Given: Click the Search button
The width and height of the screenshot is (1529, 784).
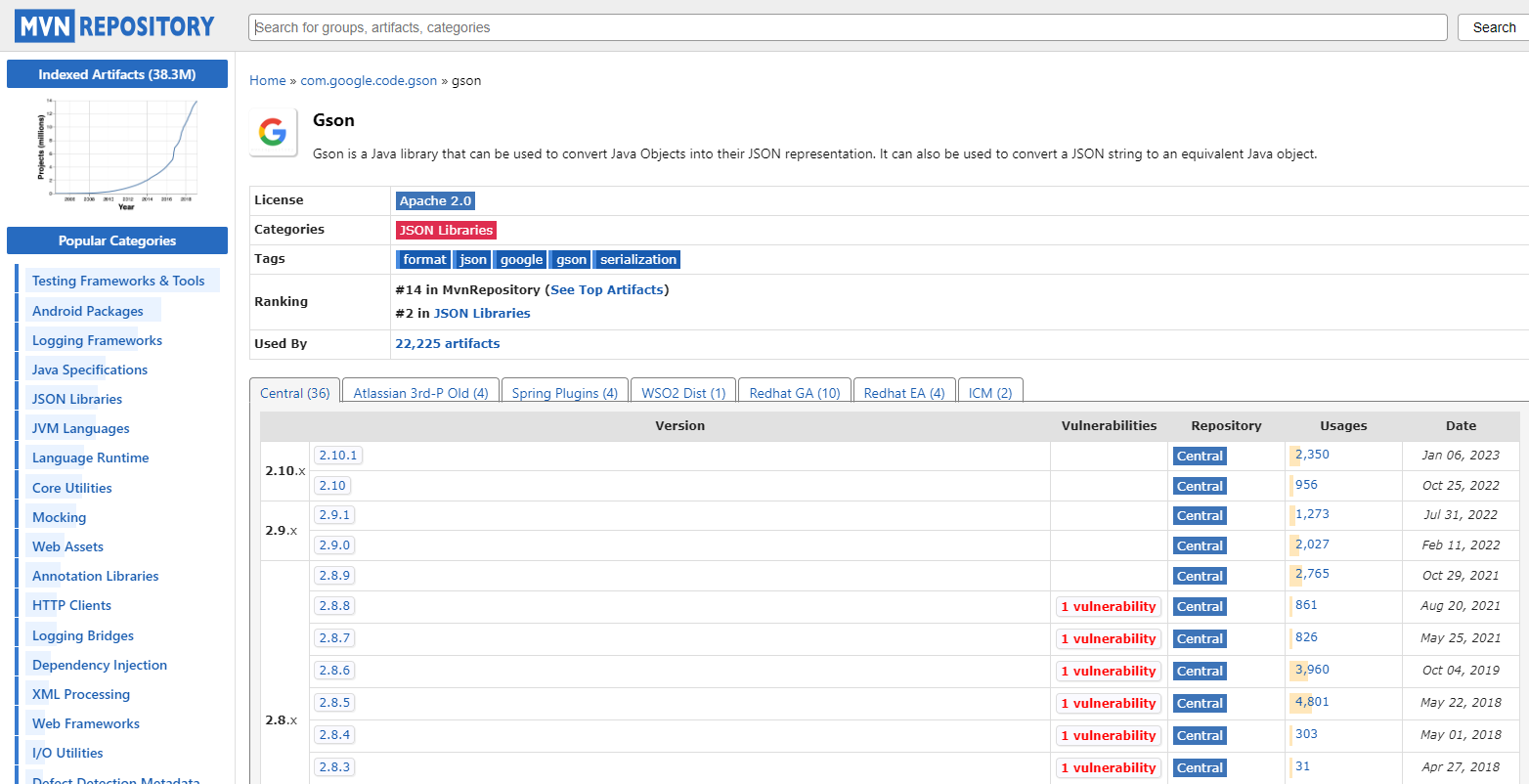Looking at the screenshot, I should pos(1493,27).
